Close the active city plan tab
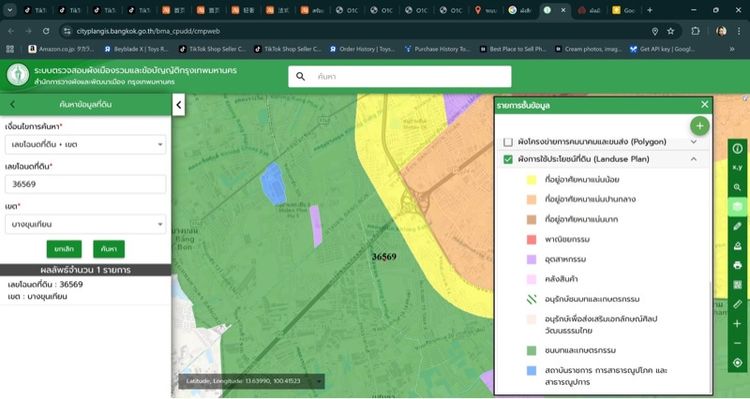Viewport: 750px width, 399px height. click(563, 10)
